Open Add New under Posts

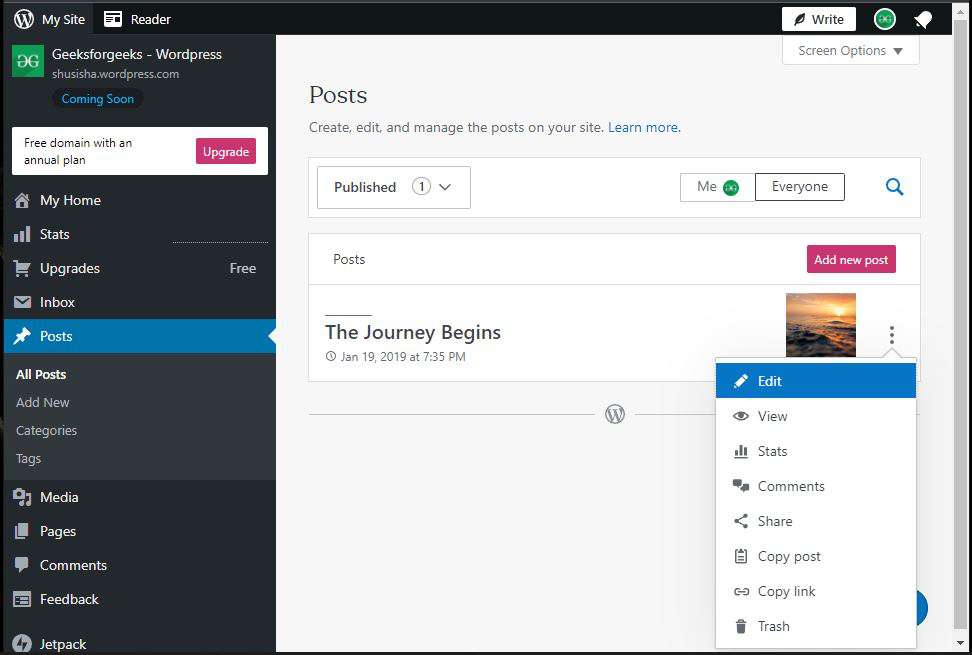[43, 402]
